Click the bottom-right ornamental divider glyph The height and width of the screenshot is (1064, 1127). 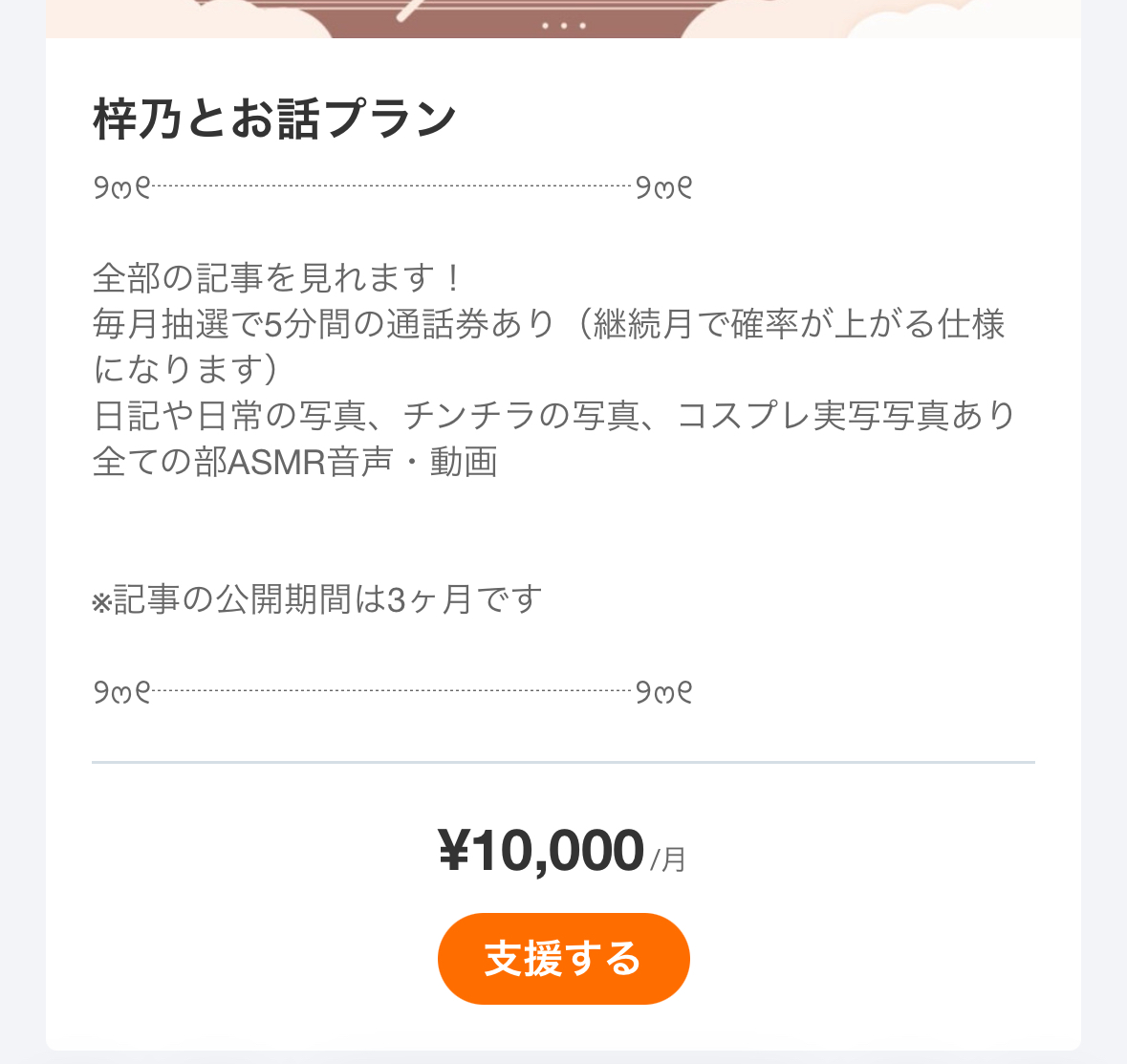pos(664,691)
